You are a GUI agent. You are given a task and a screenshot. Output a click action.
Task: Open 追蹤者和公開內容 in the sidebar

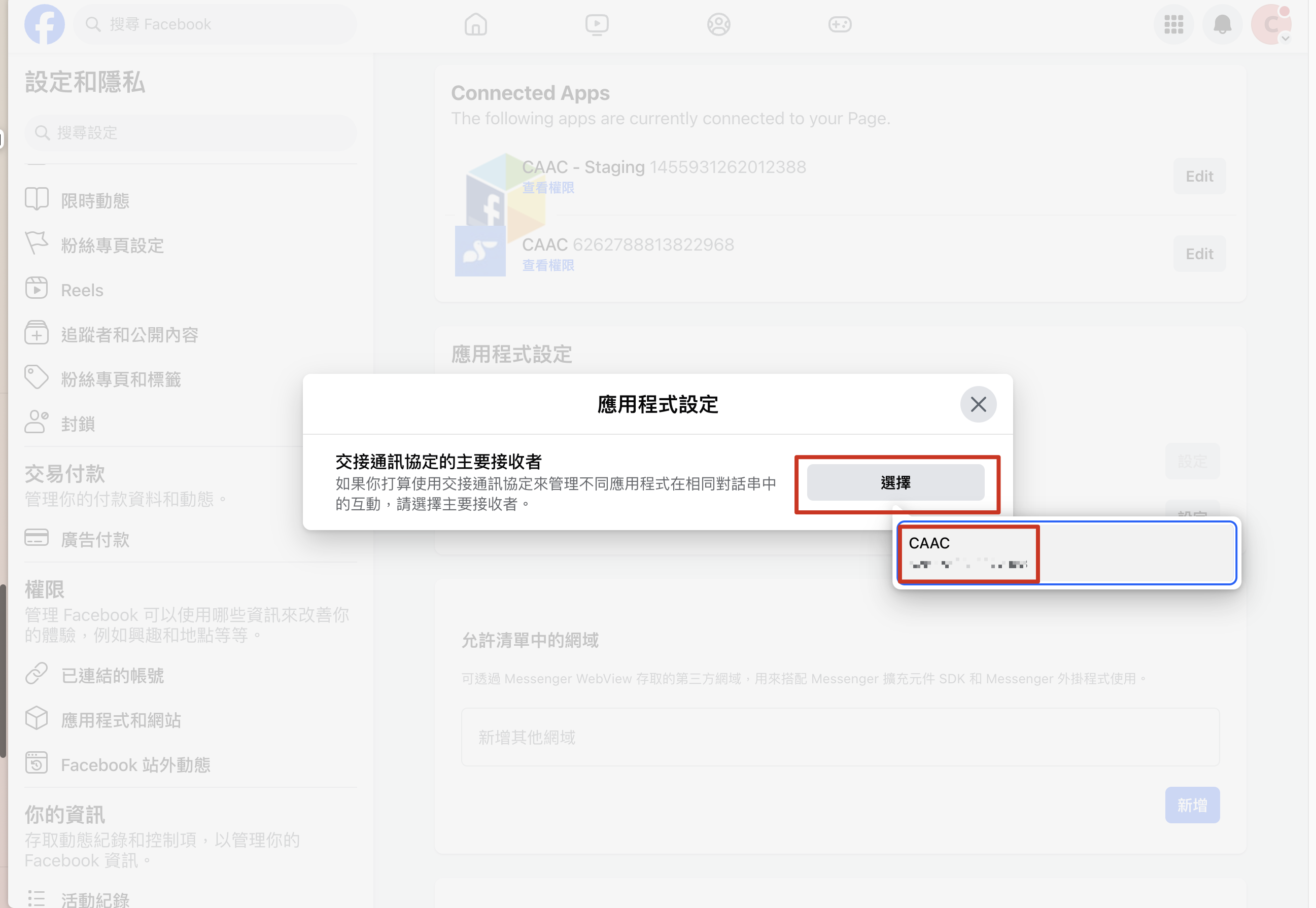191,334
